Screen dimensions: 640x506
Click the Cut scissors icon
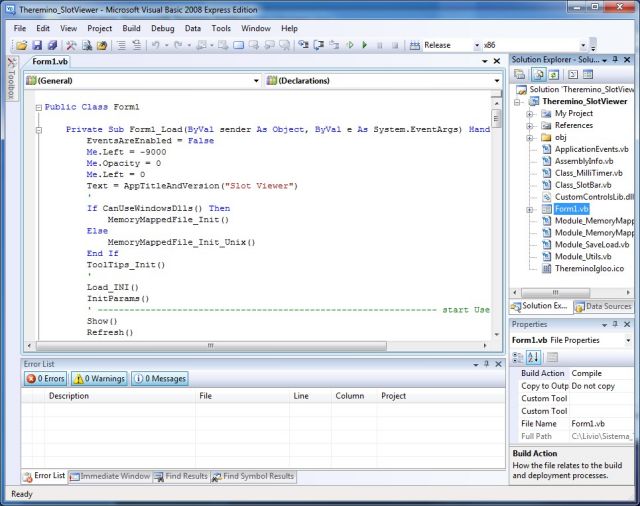pos(71,45)
